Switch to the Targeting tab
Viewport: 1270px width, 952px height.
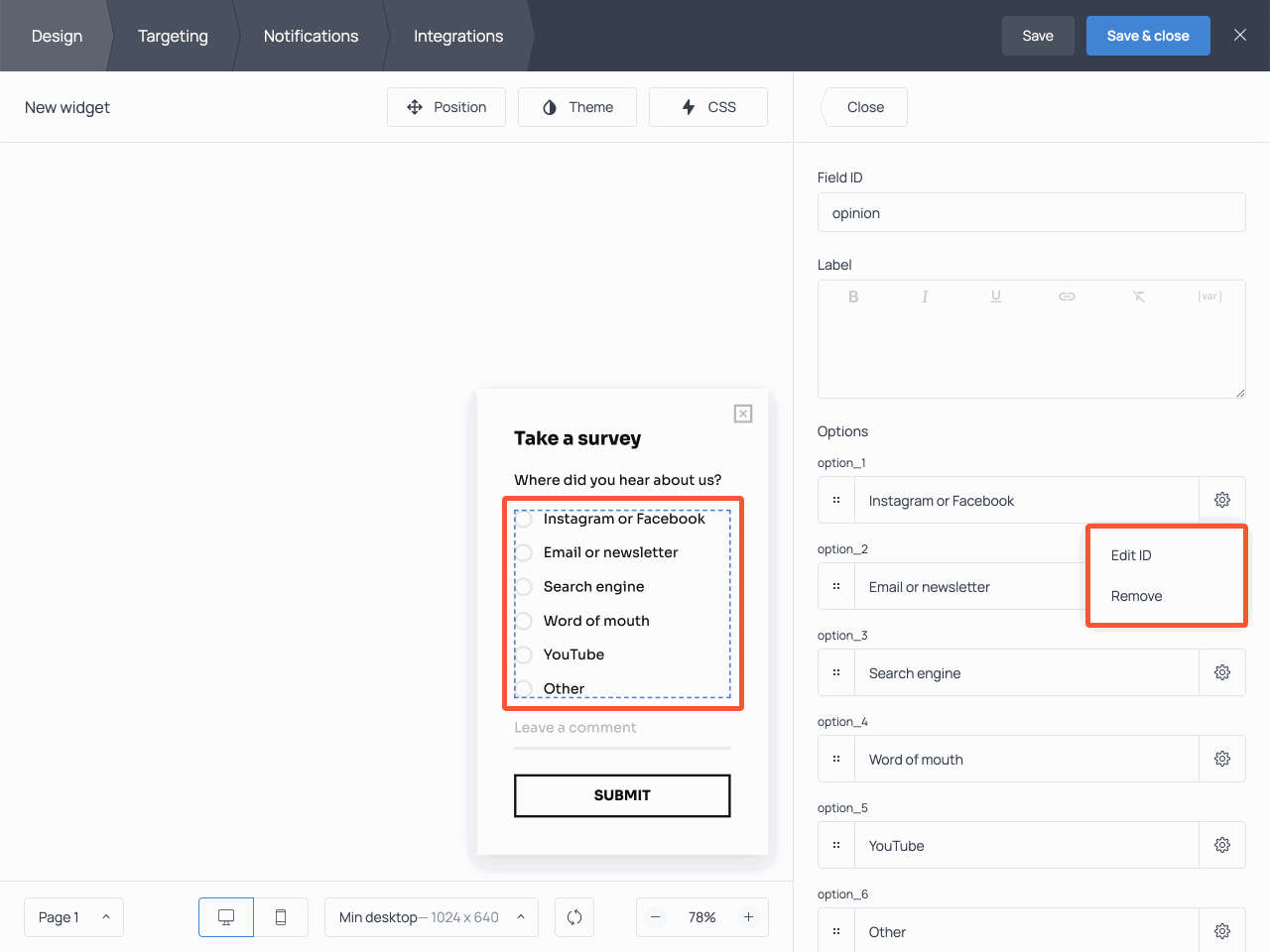point(173,36)
